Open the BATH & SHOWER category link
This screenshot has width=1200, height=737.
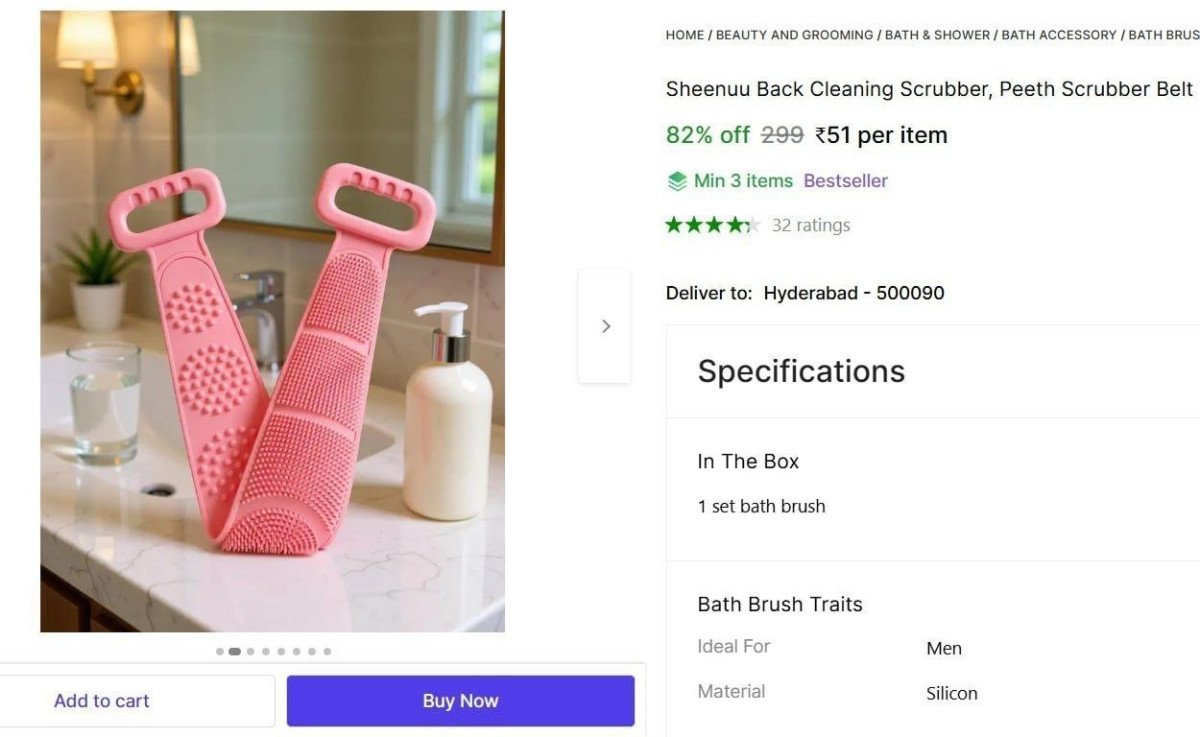point(937,35)
